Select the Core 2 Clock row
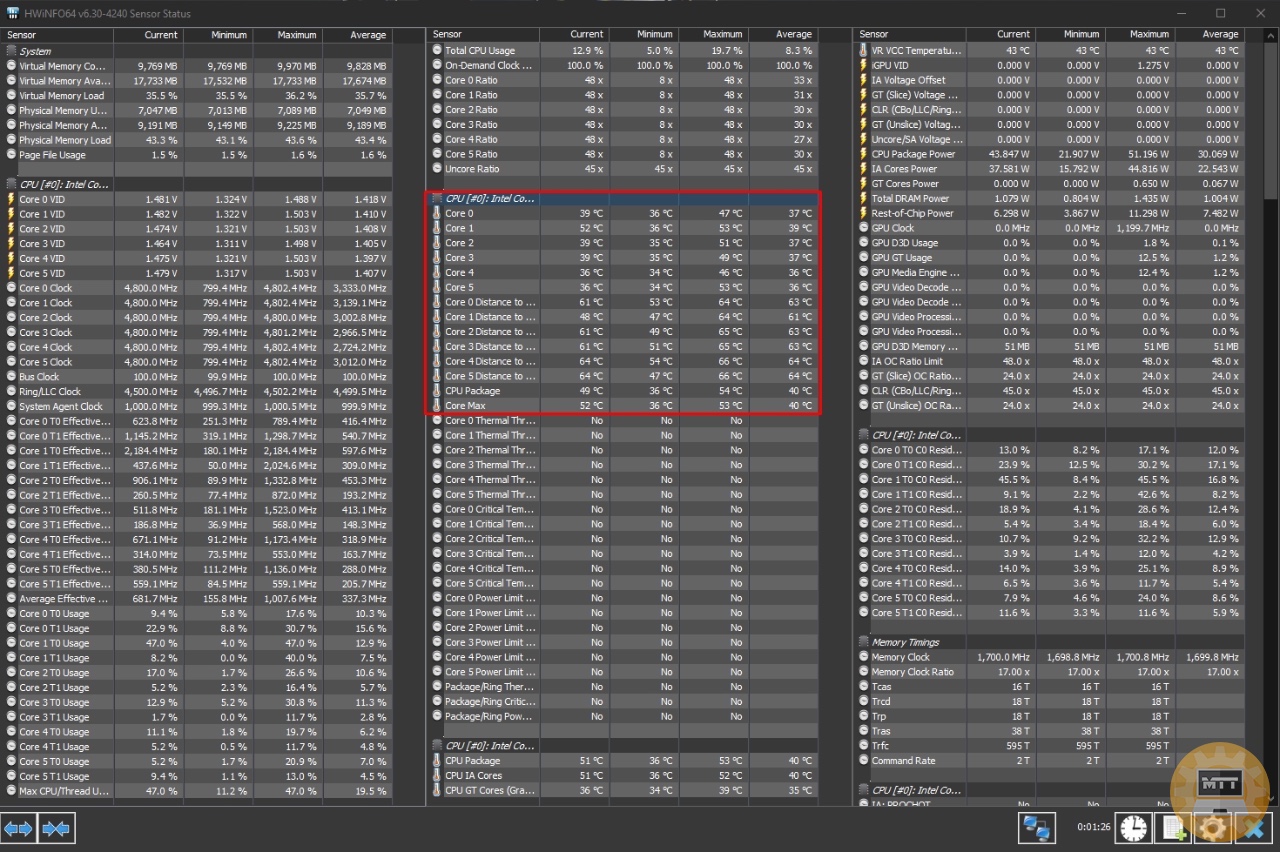Screen dimensions: 1280x852 tap(198, 318)
